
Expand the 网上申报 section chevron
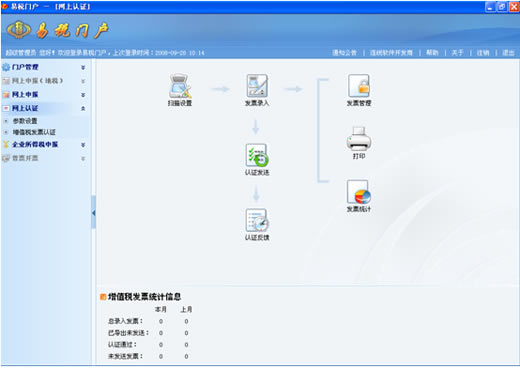83,95
